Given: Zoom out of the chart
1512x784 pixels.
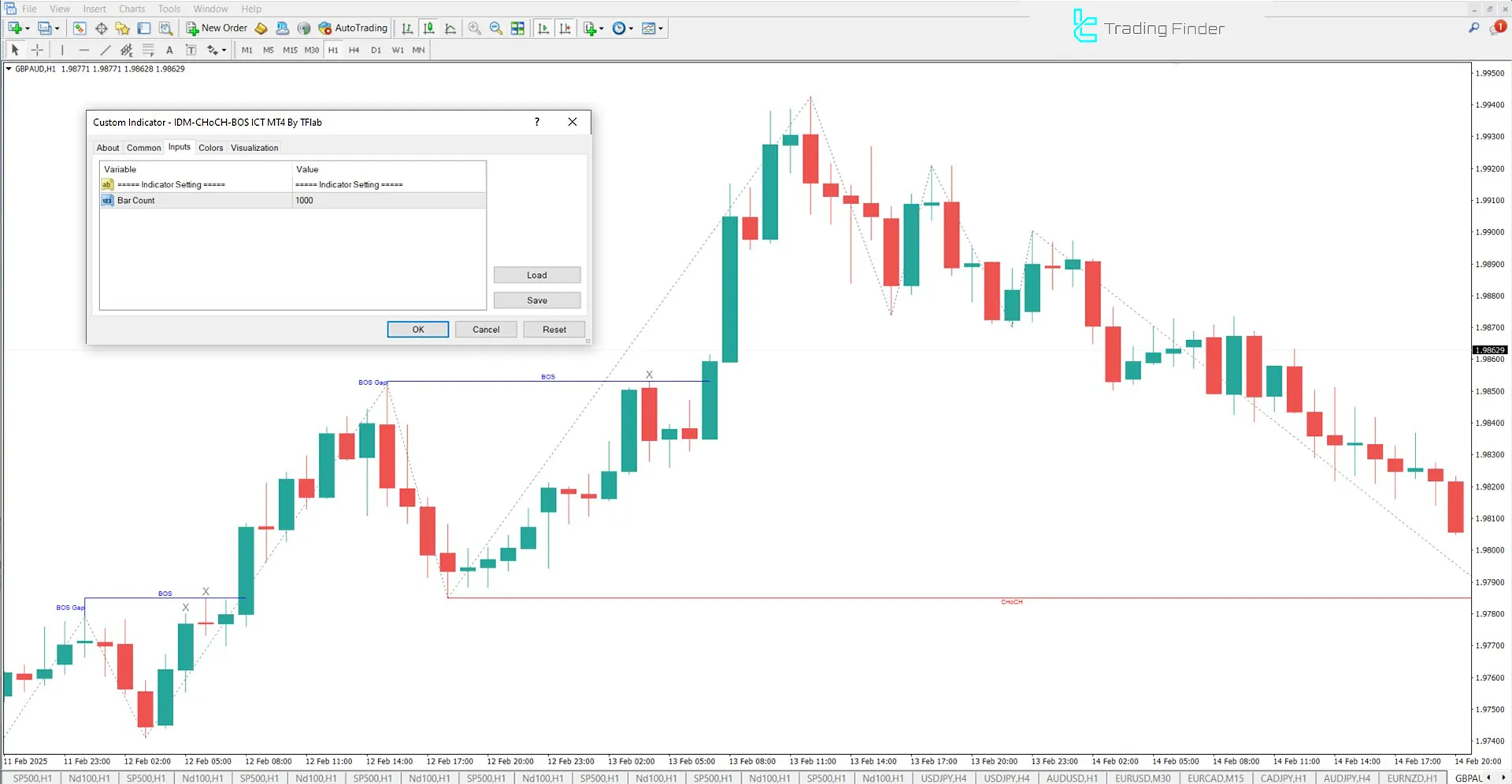Looking at the screenshot, I should [x=496, y=28].
